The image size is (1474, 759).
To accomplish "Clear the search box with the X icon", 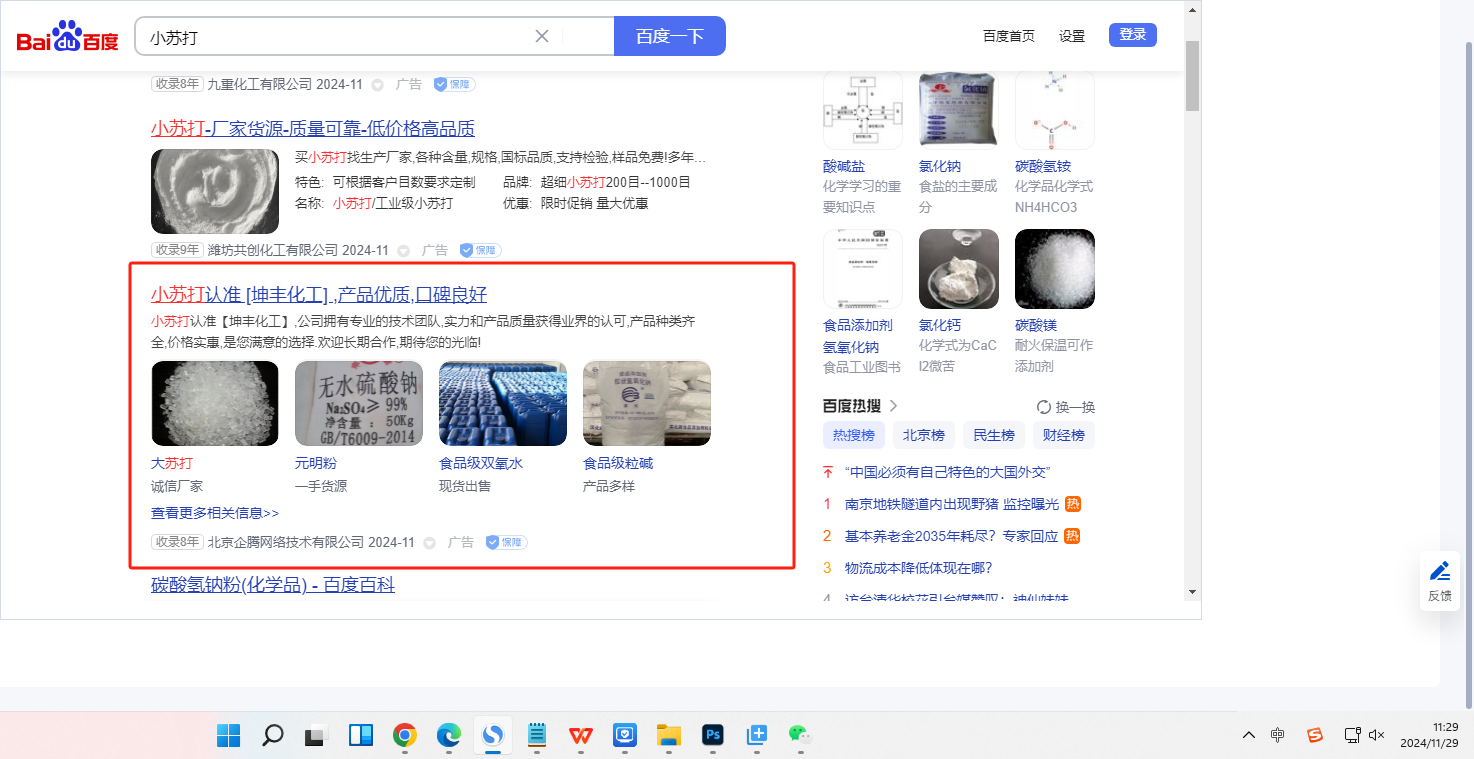I will point(542,36).
